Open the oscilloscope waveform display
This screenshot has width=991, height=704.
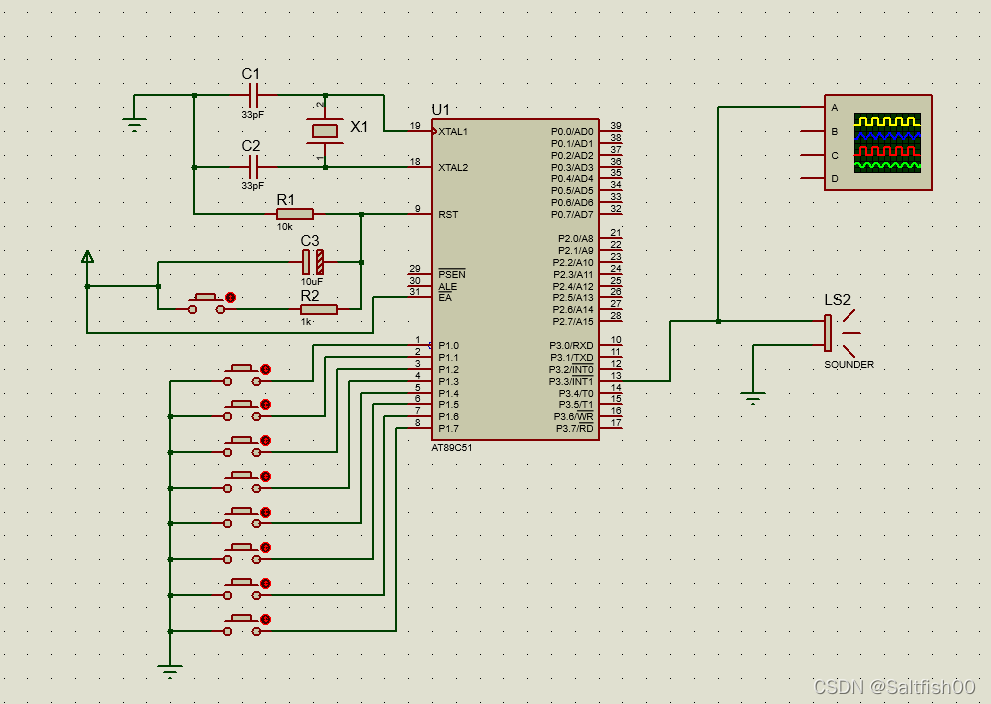coord(887,143)
